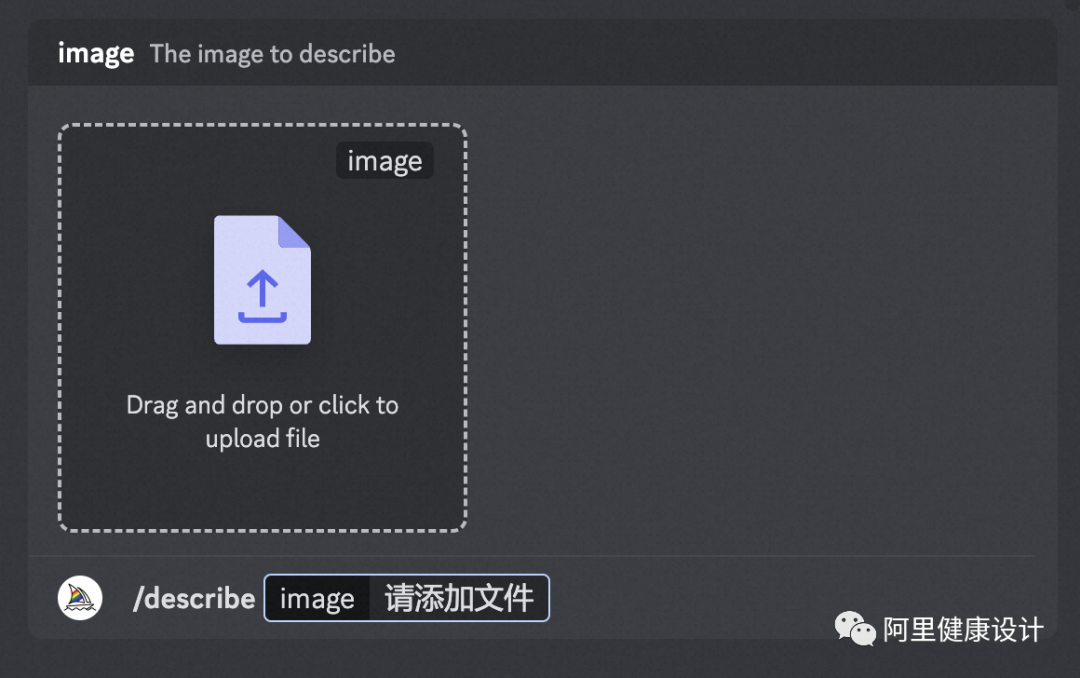
Task: Click the 'Drag and drop or click to' text
Action: coord(262,405)
